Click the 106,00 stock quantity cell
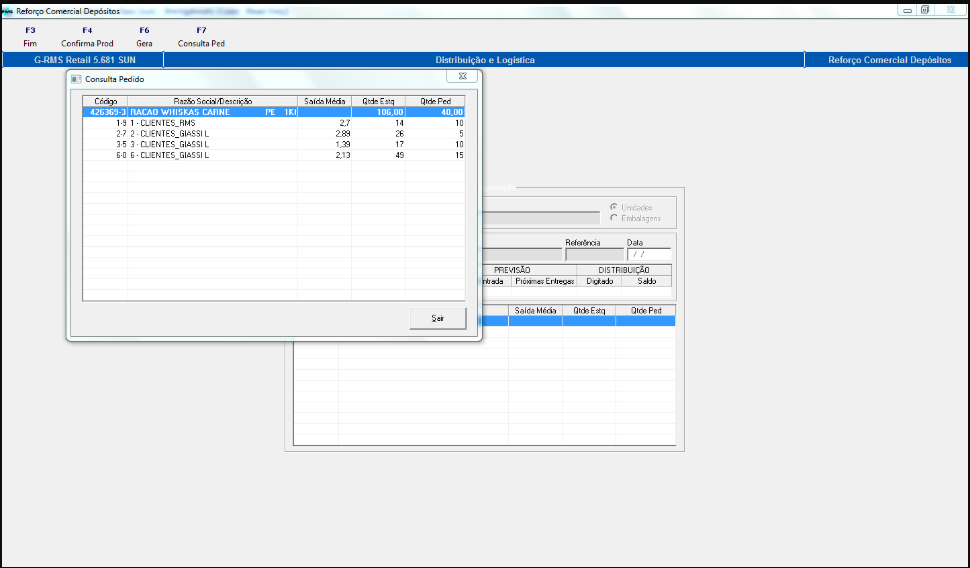 [x=378, y=112]
